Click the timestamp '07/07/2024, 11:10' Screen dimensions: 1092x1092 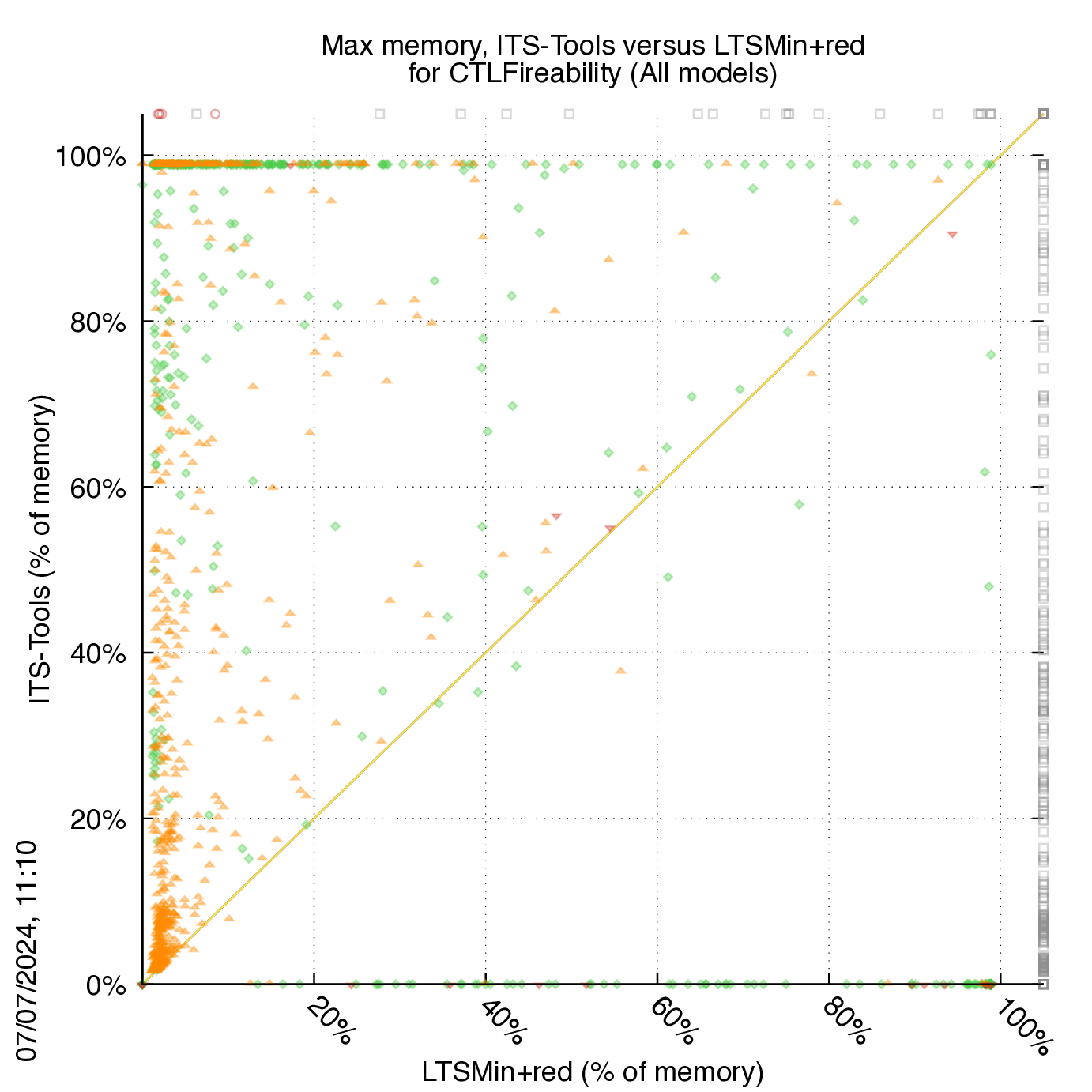pyautogui.click(x=28, y=951)
